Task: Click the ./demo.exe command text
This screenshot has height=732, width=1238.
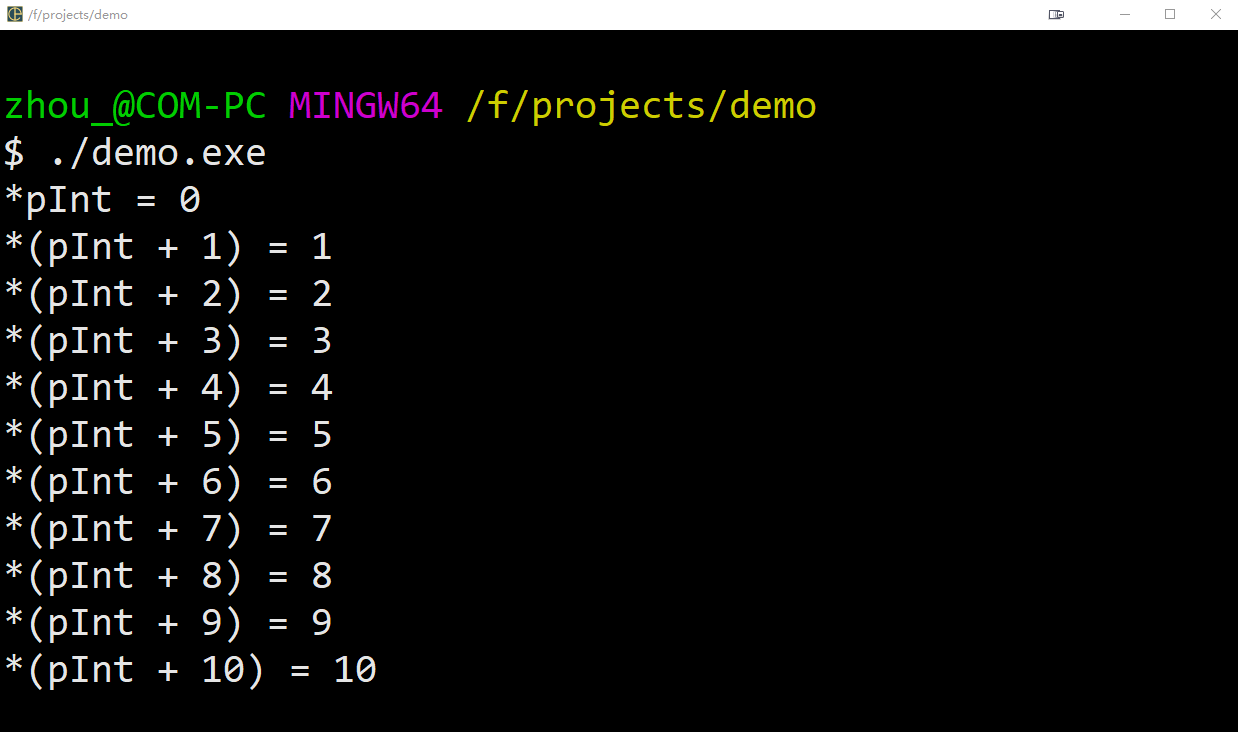Action: coord(157,153)
